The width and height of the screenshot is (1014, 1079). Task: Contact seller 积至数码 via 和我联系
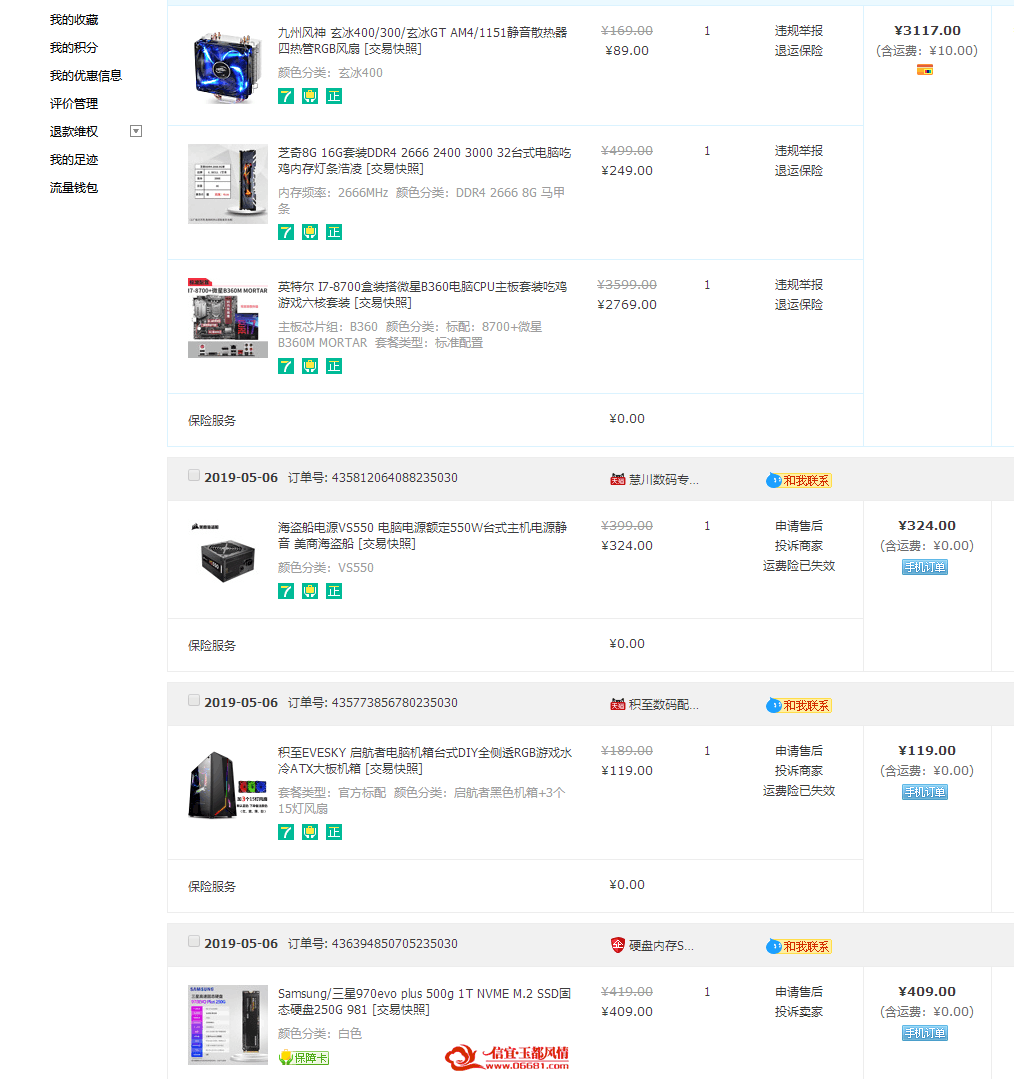tap(799, 705)
